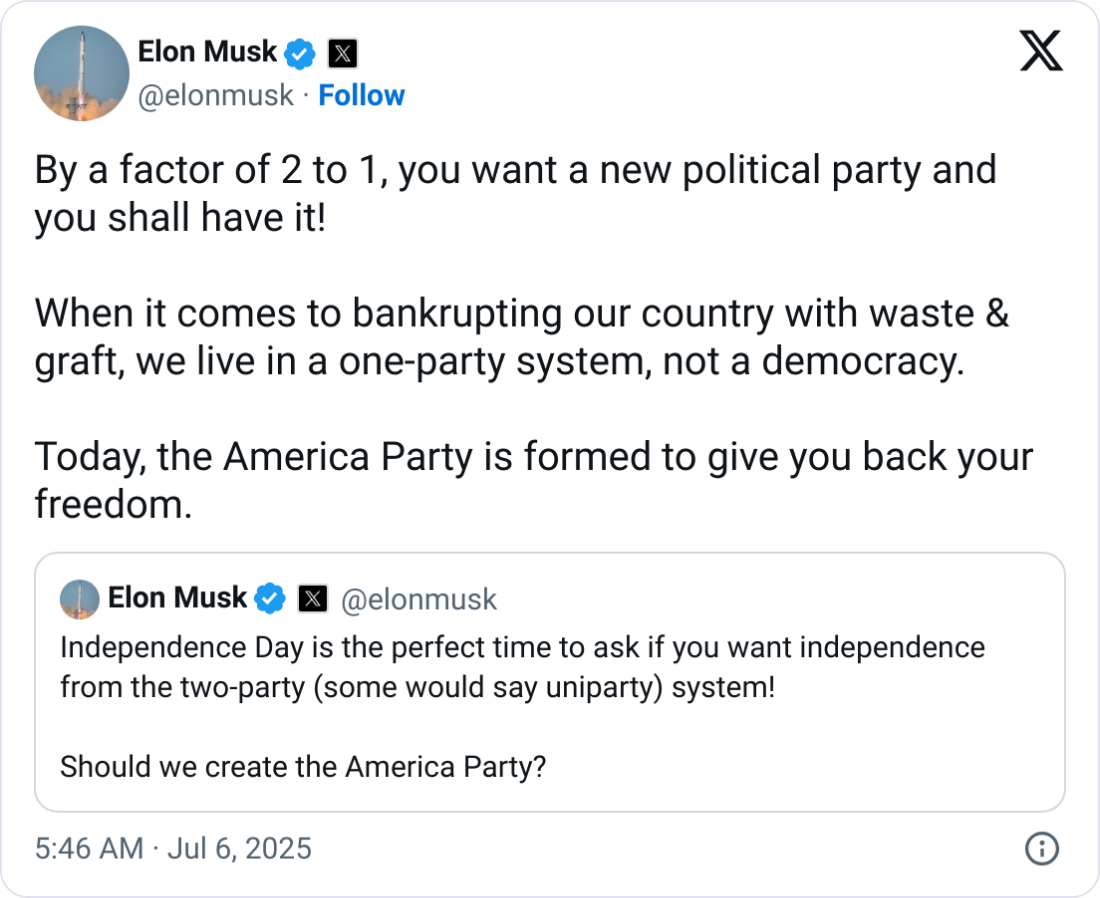Click the Elon Musk name in quoted tweet
The width and height of the screenshot is (1100, 898).
coord(177,598)
